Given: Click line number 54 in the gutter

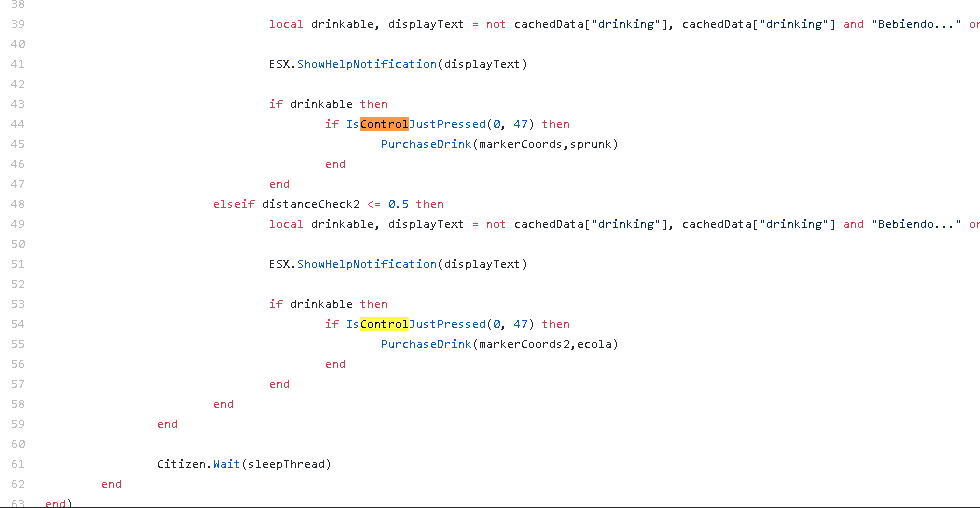Looking at the screenshot, I should coord(18,324).
